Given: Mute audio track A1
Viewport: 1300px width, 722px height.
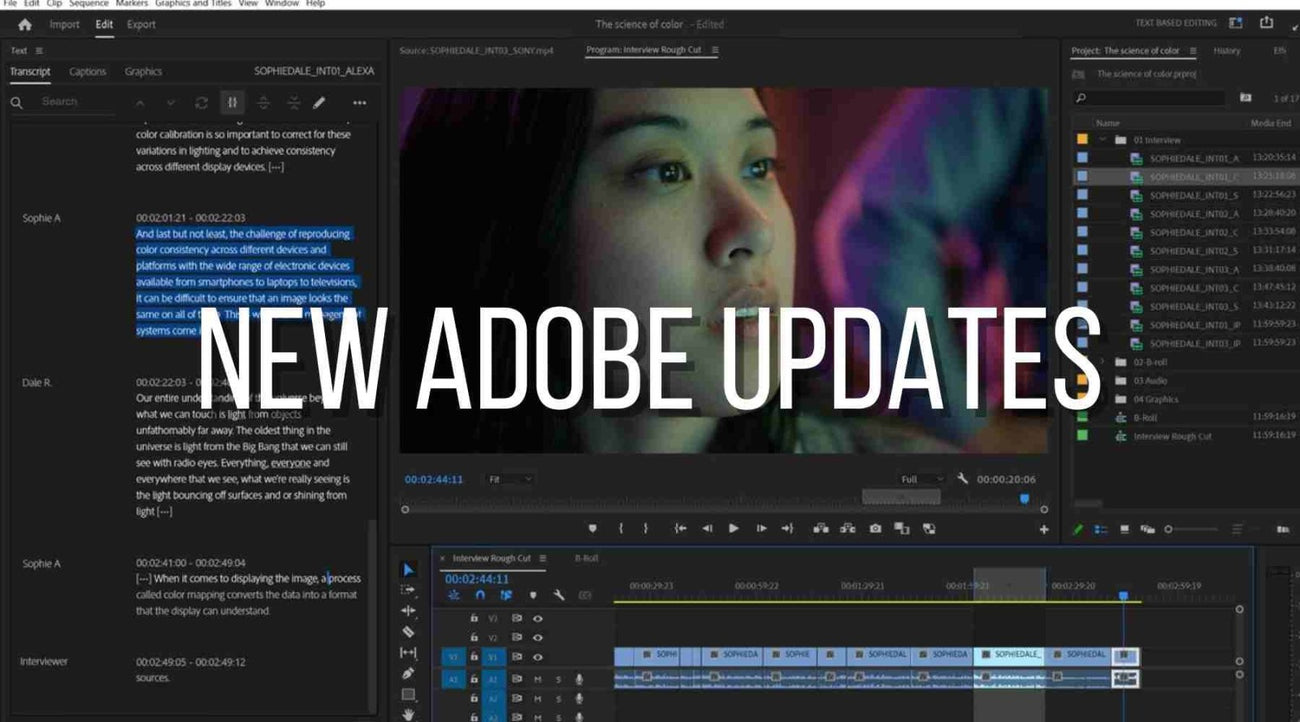Looking at the screenshot, I should (x=538, y=678).
